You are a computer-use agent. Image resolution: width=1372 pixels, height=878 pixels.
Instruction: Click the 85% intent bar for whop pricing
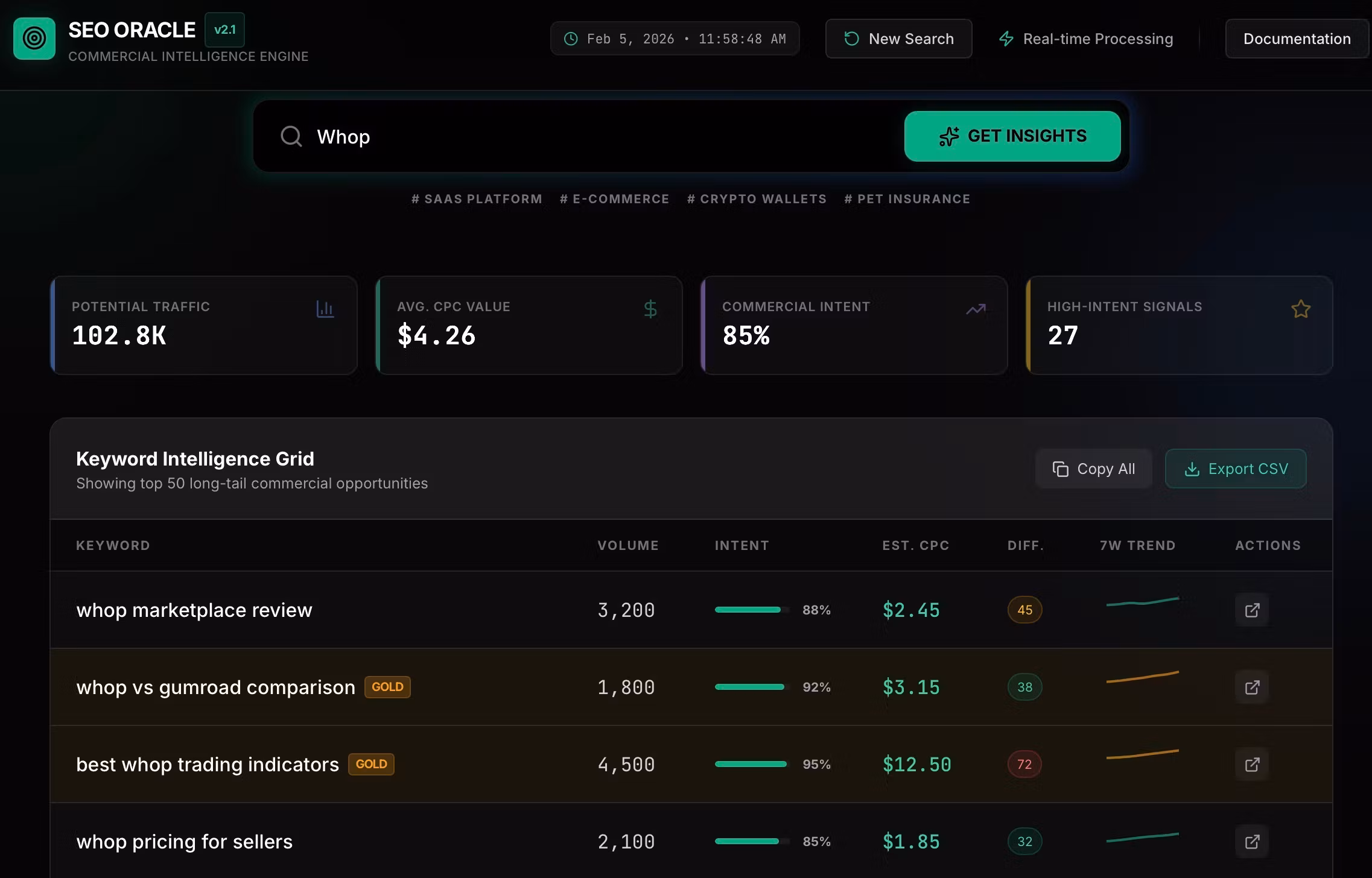click(752, 841)
